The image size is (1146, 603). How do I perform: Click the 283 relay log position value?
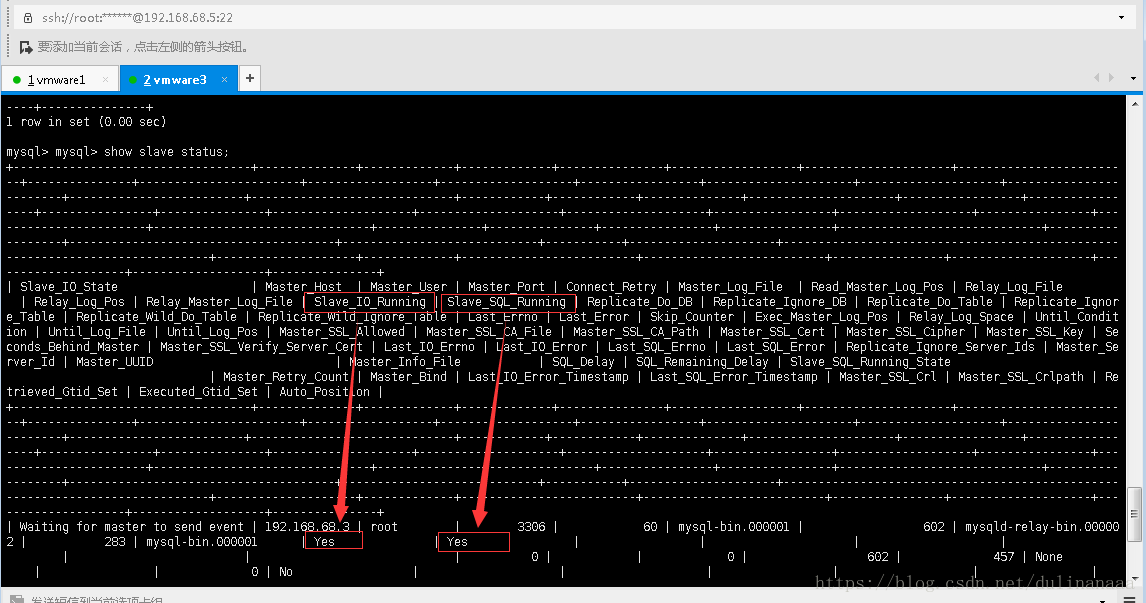tap(115, 542)
